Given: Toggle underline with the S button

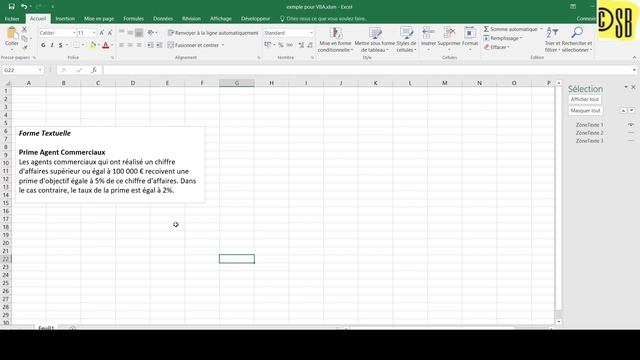Looking at the screenshot, I should pos(60,45).
